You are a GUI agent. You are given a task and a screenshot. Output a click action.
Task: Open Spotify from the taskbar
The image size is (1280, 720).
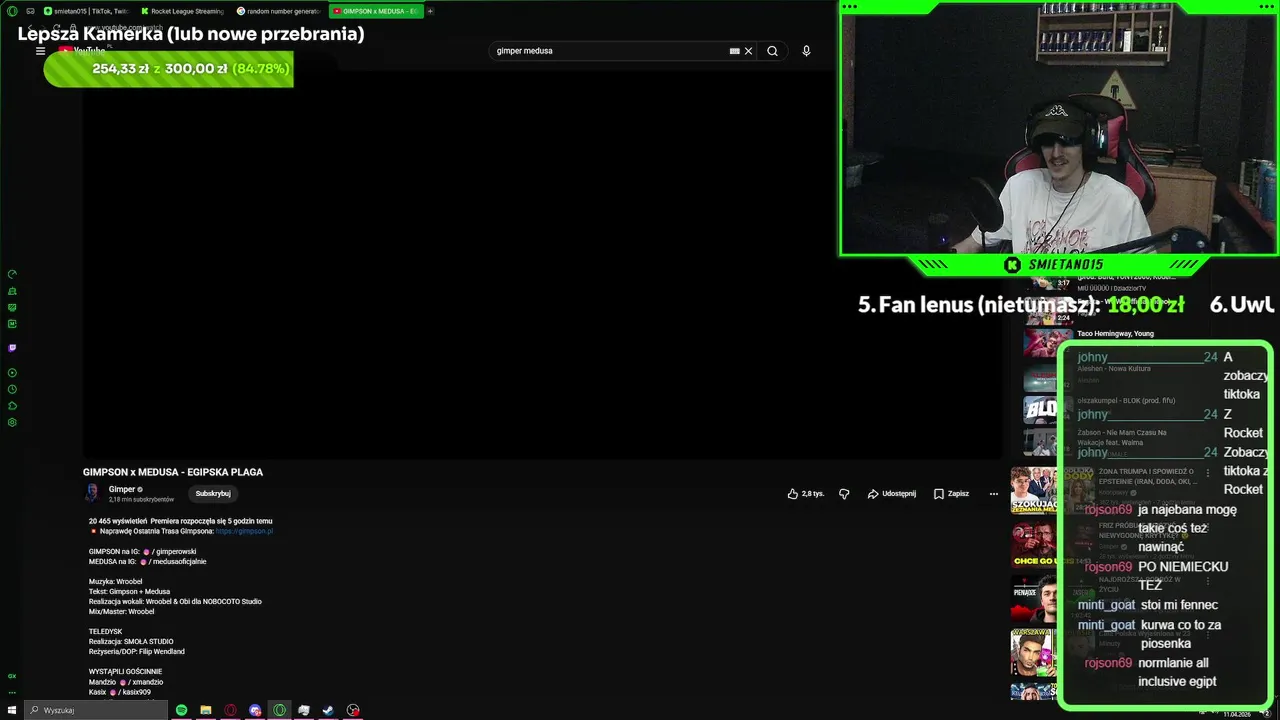[x=181, y=710]
